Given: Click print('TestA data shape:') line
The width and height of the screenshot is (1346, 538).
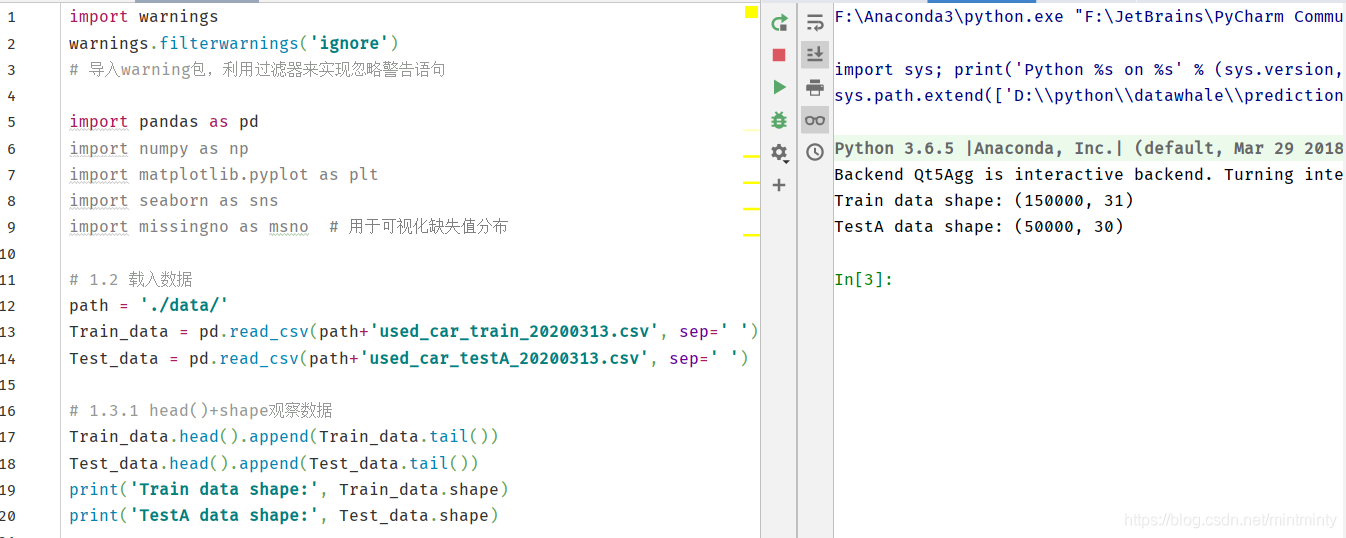Looking at the screenshot, I should [x=284, y=515].
